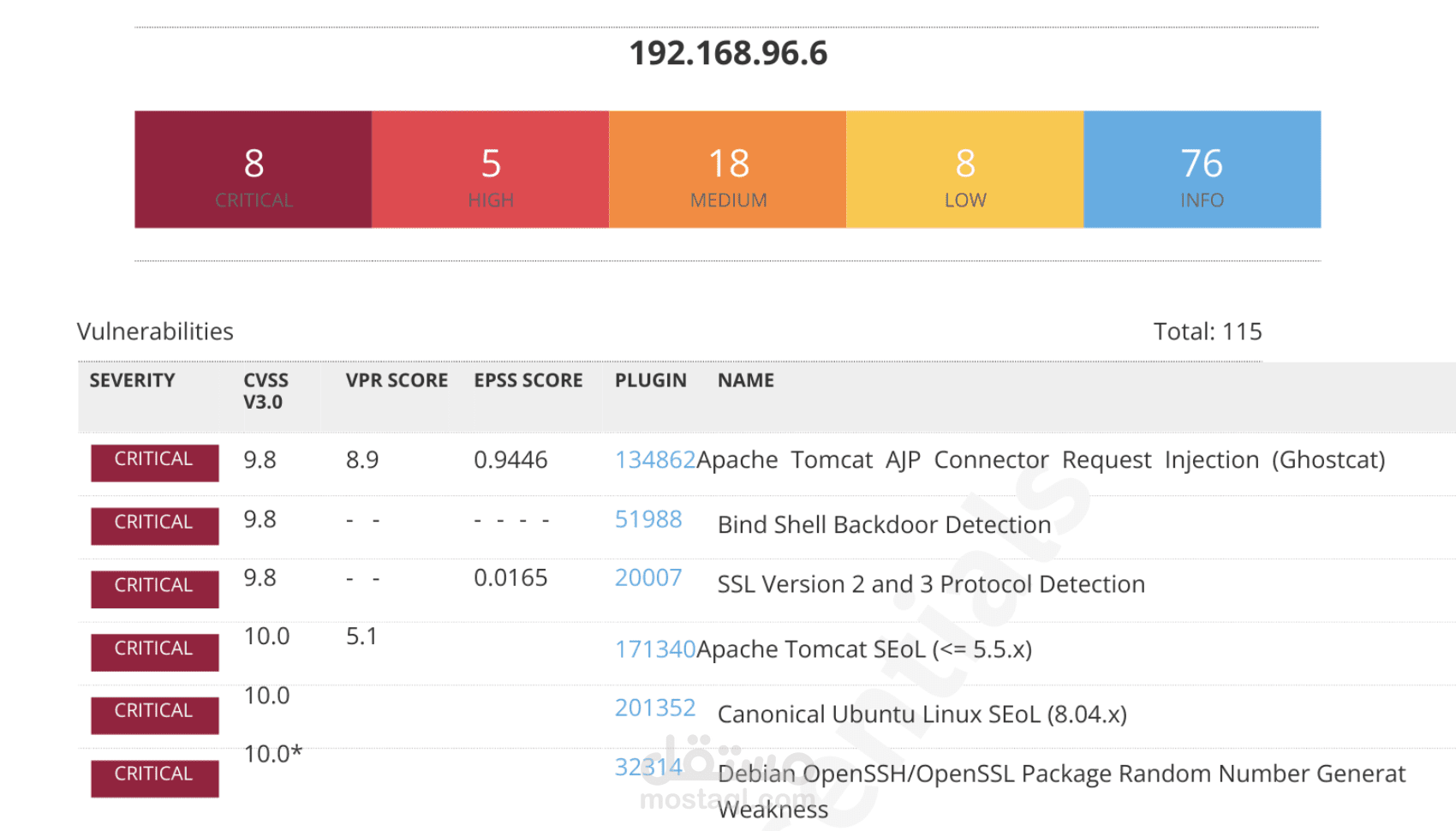
Task: Select the 76 Info severity block
Action: (1202, 169)
